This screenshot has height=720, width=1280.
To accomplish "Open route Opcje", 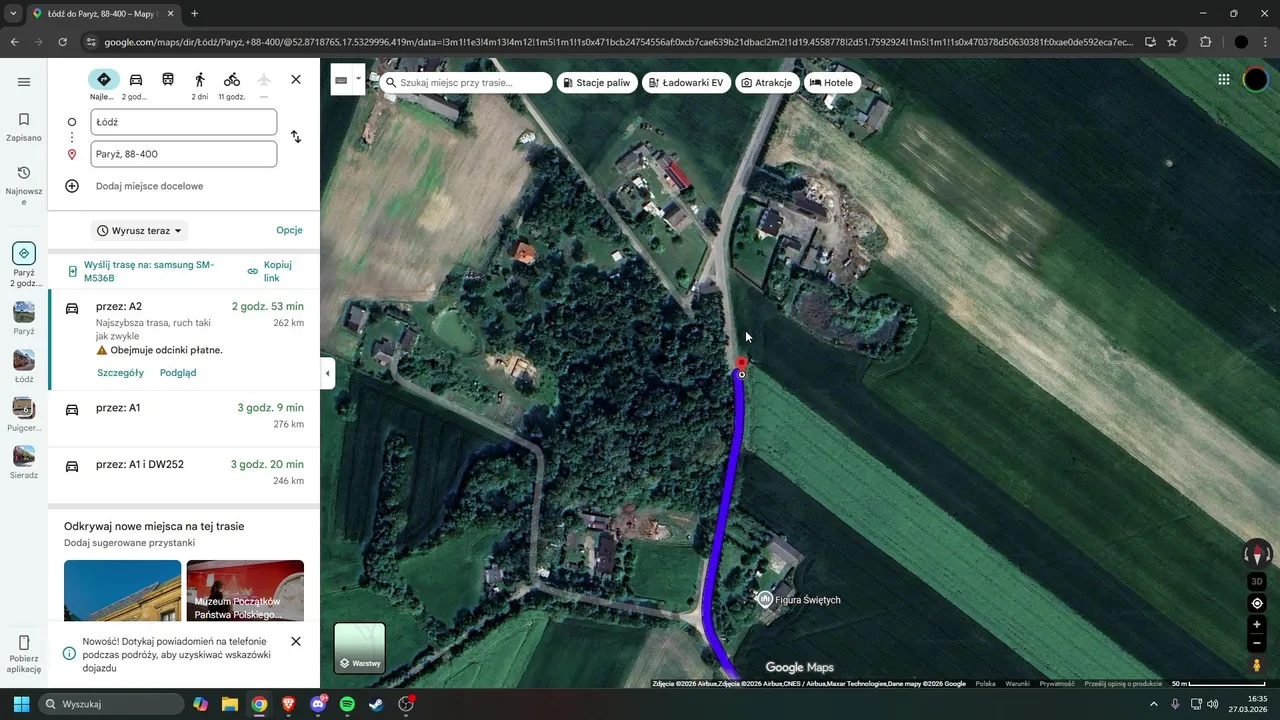I will click(x=289, y=230).
